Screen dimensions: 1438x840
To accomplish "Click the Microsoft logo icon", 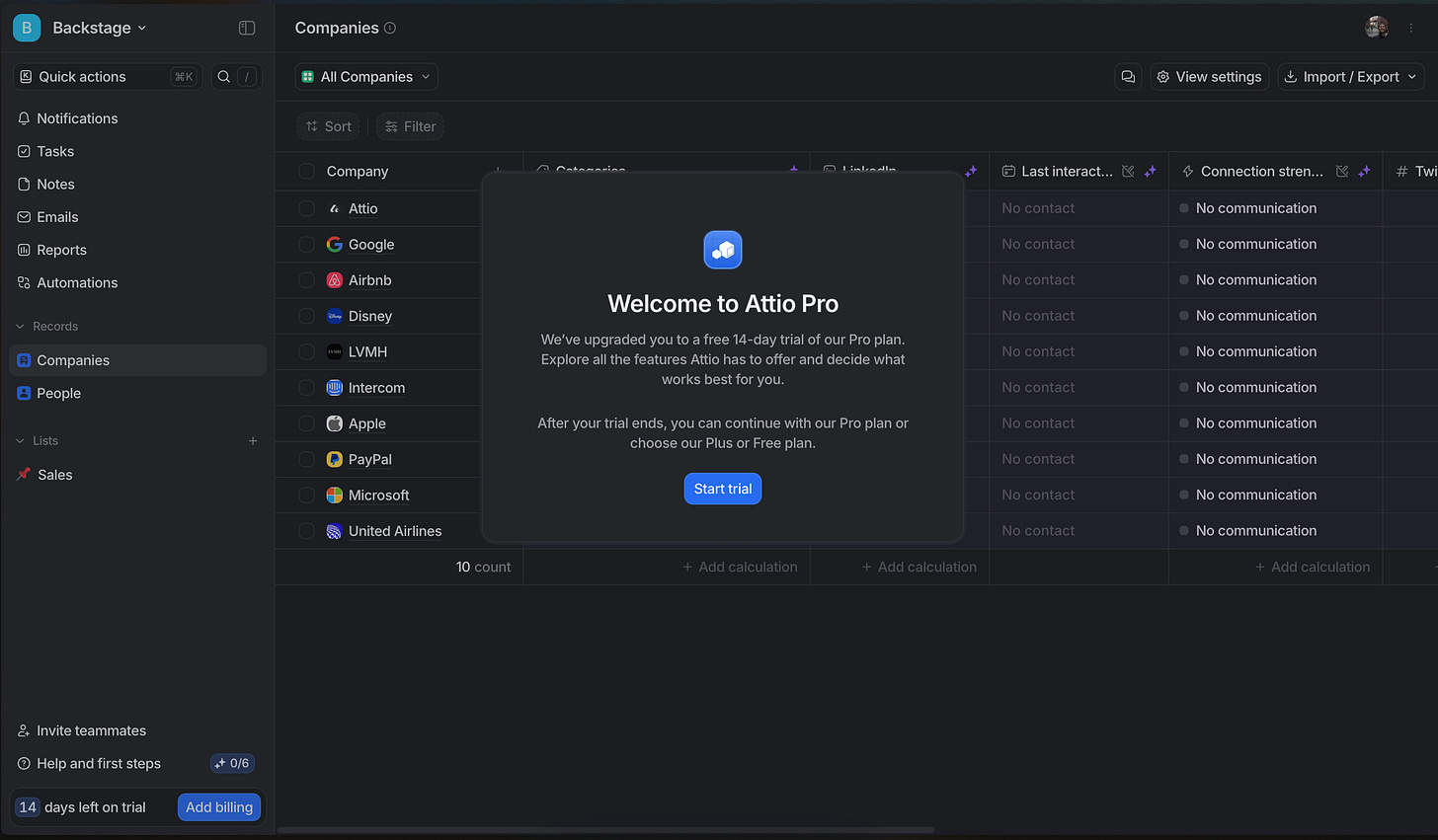I will coord(335,496).
